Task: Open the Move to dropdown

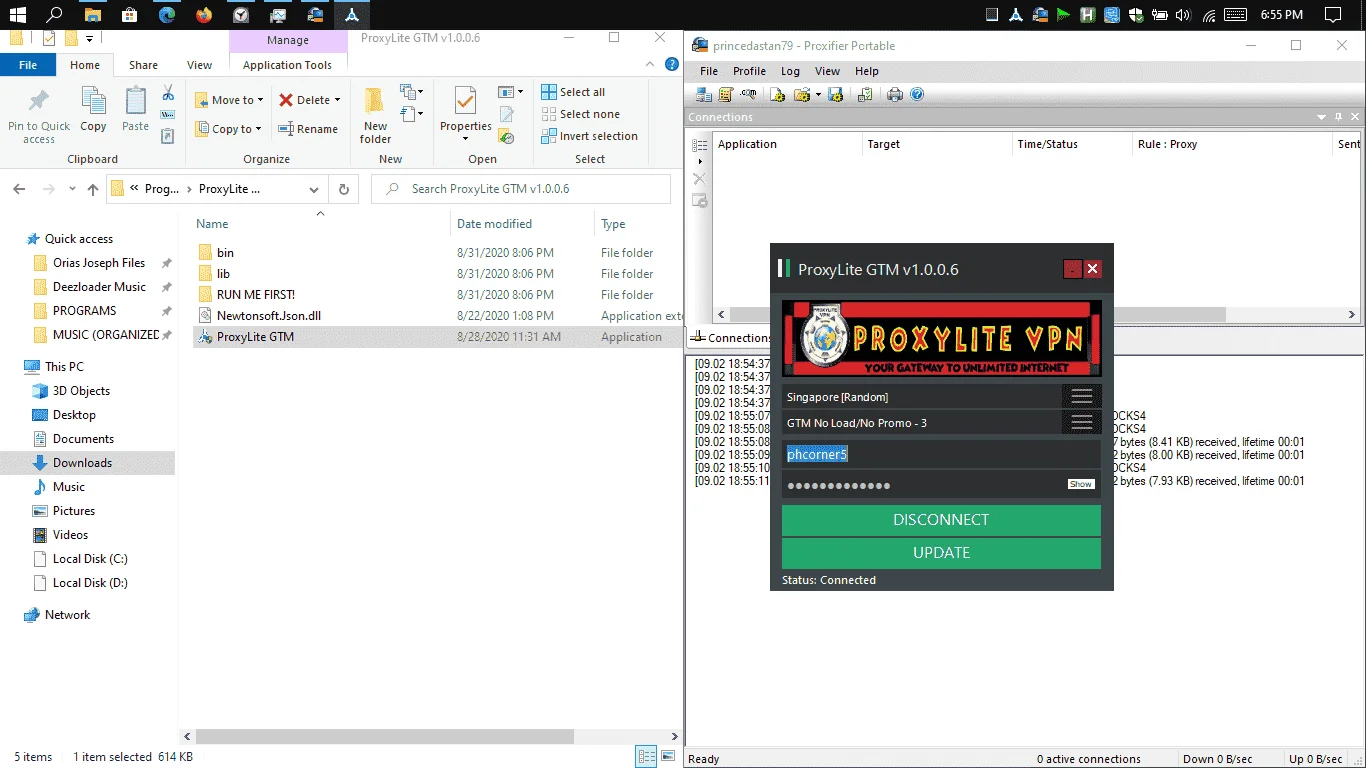Action: point(229,100)
